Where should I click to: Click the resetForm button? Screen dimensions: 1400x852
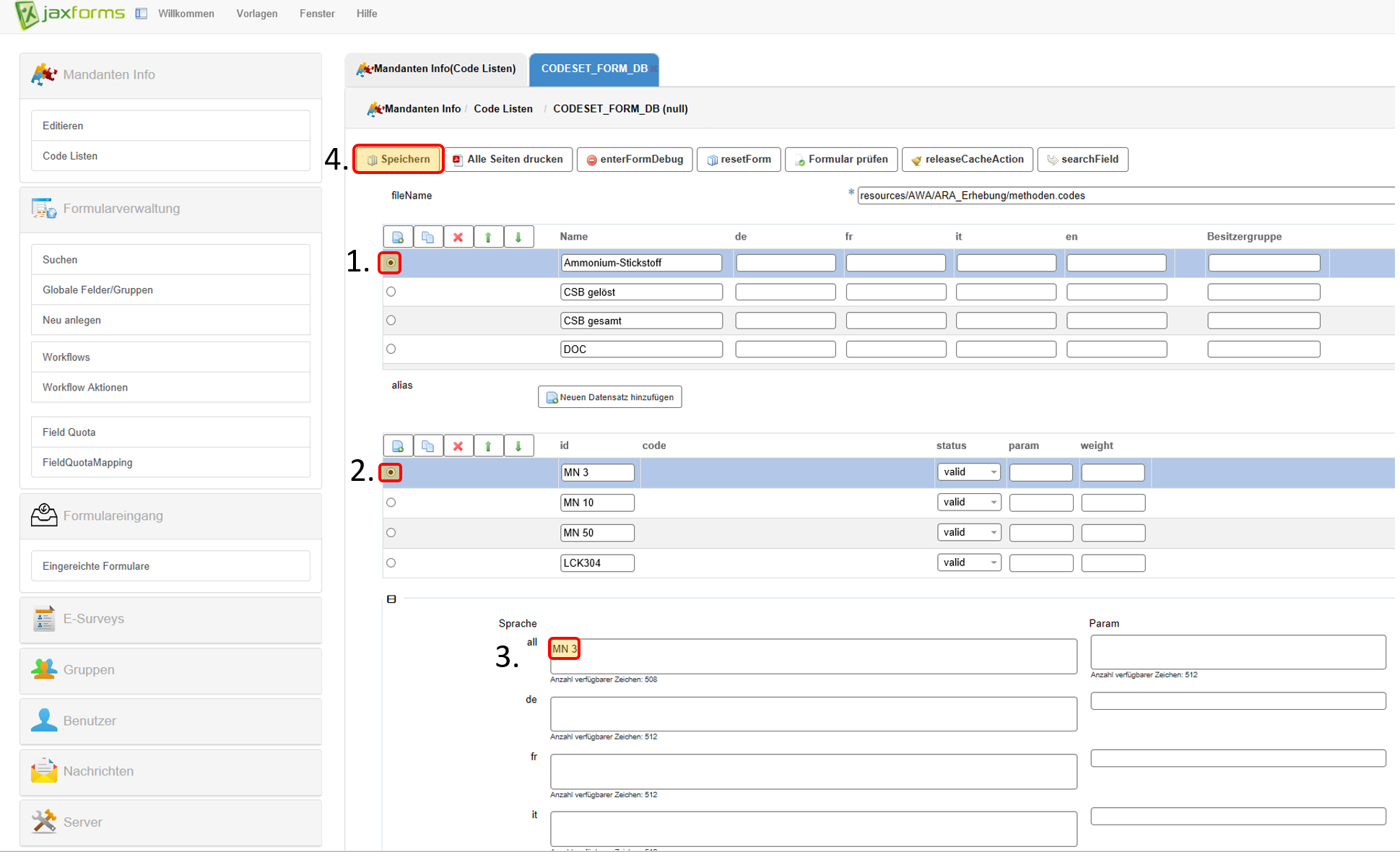[x=739, y=159]
